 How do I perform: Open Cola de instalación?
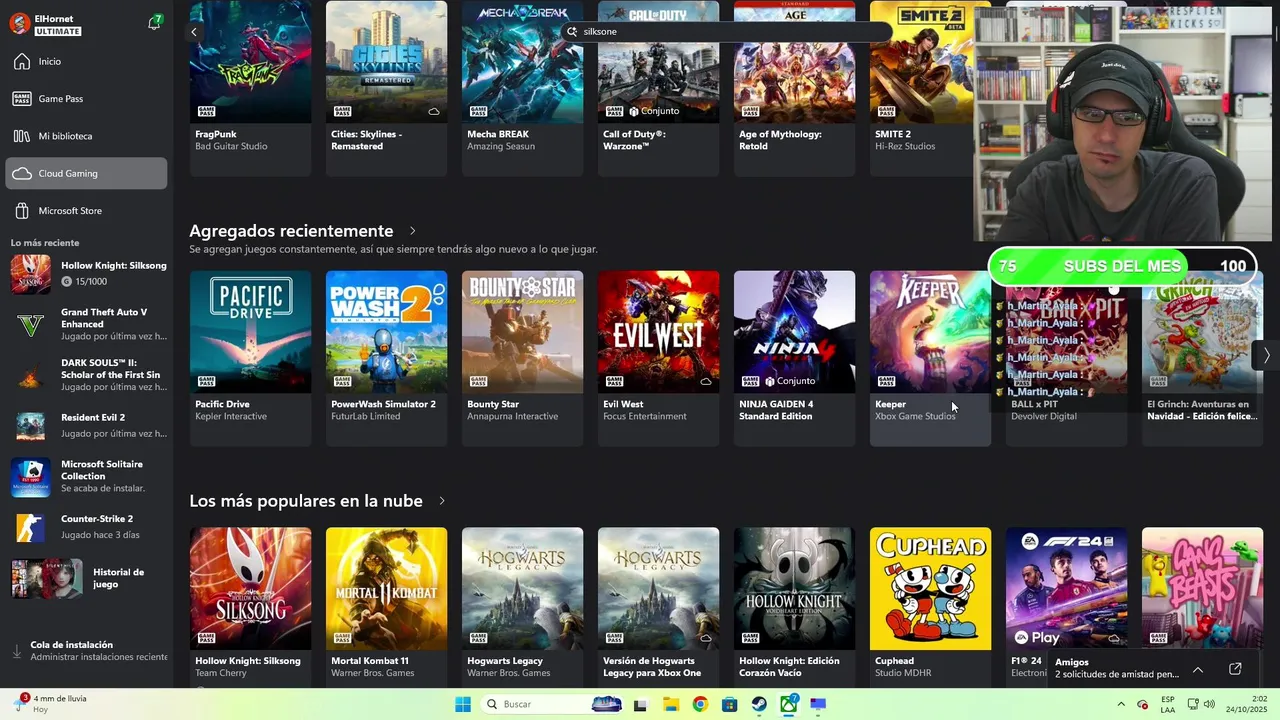(x=86, y=651)
